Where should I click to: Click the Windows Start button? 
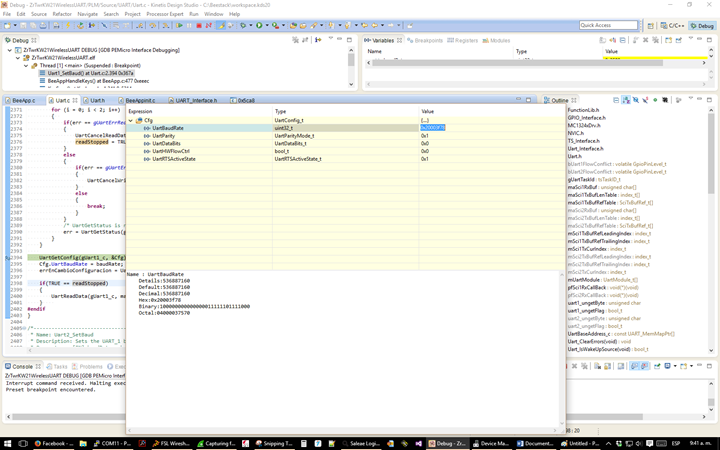[x=7, y=444]
